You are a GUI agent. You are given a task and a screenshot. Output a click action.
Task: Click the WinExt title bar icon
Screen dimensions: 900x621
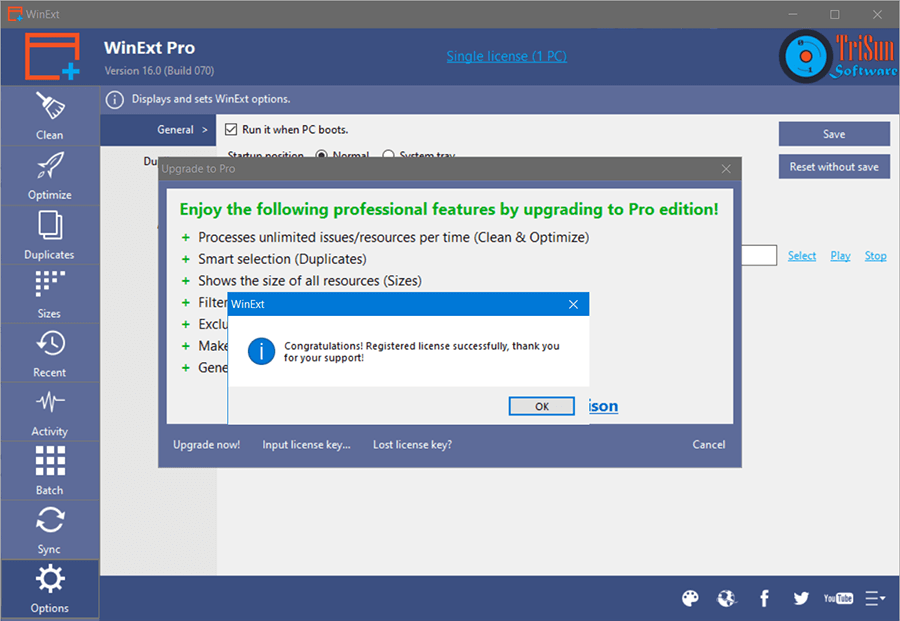coord(15,14)
